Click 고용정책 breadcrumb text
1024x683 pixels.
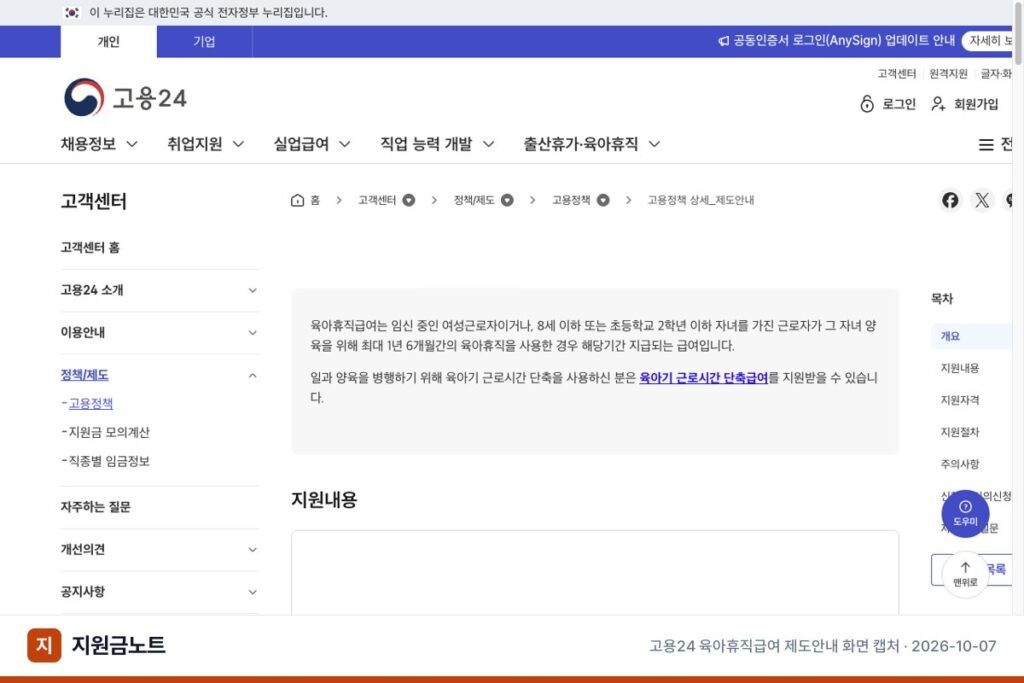pyautogui.click(x=571, y=200)
